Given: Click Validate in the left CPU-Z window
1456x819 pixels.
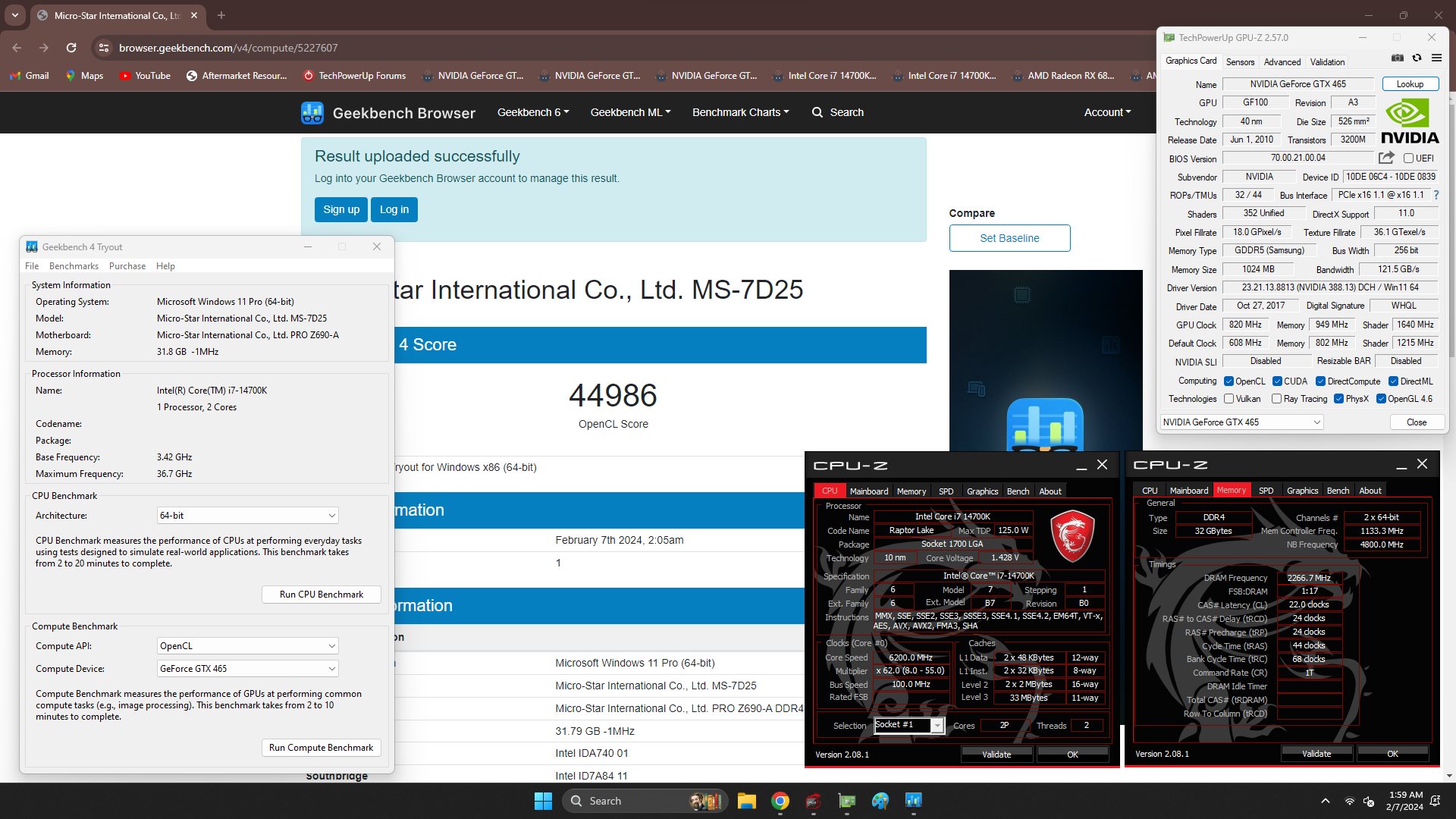Looking at the screenshot, I should pyautogui.click(x=996, y=754).
